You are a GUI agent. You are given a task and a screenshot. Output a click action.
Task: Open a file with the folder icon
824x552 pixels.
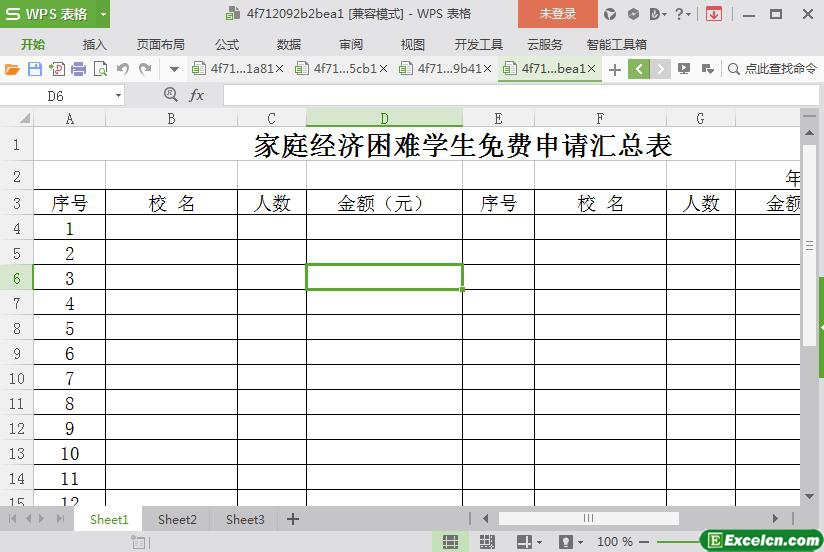[x=12, y=69]
